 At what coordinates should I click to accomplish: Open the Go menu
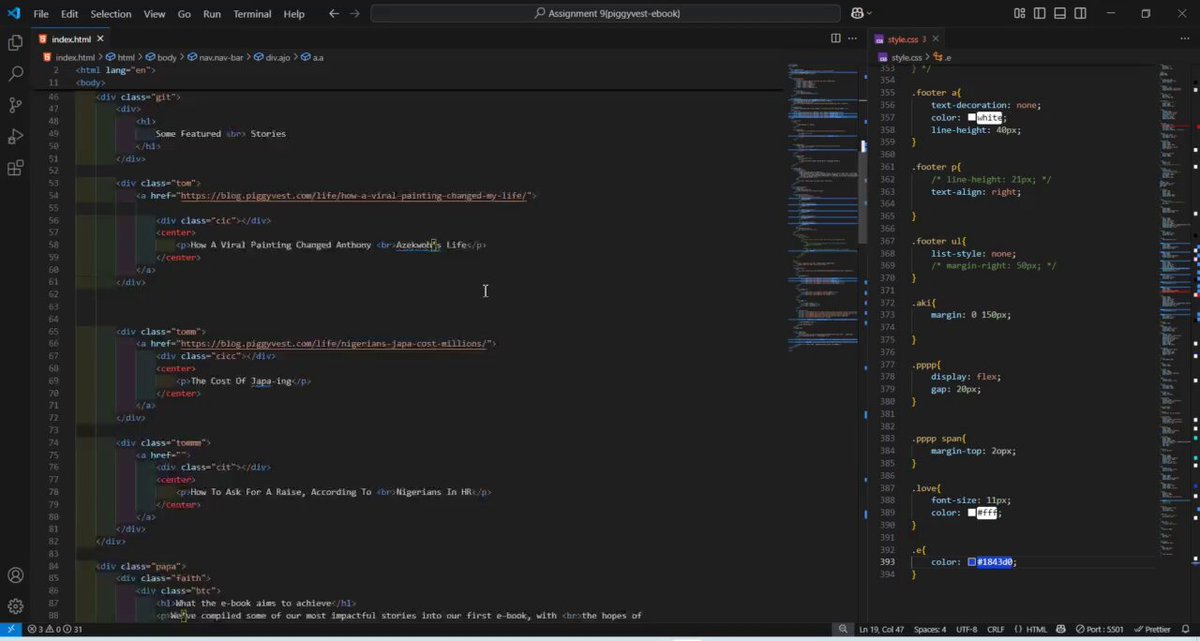184,14
